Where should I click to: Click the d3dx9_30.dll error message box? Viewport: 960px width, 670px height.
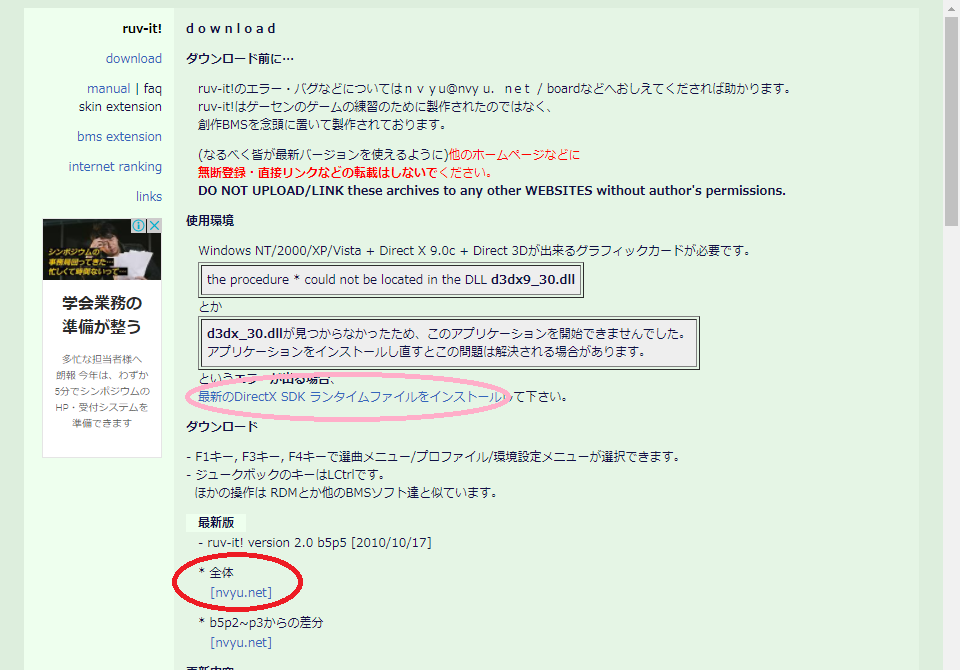391,280
